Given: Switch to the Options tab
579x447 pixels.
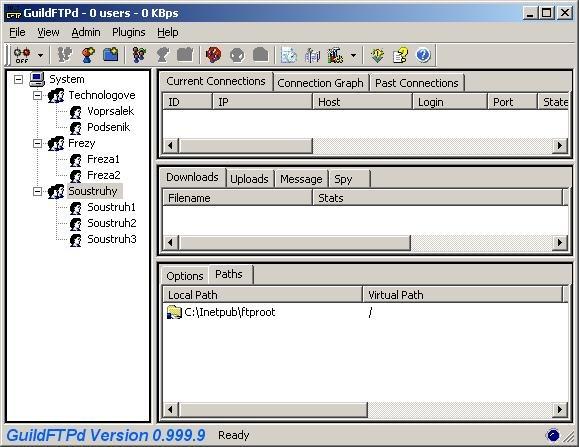Looking at the screenshot, I should pyautogui.click(x=185, y=276).
